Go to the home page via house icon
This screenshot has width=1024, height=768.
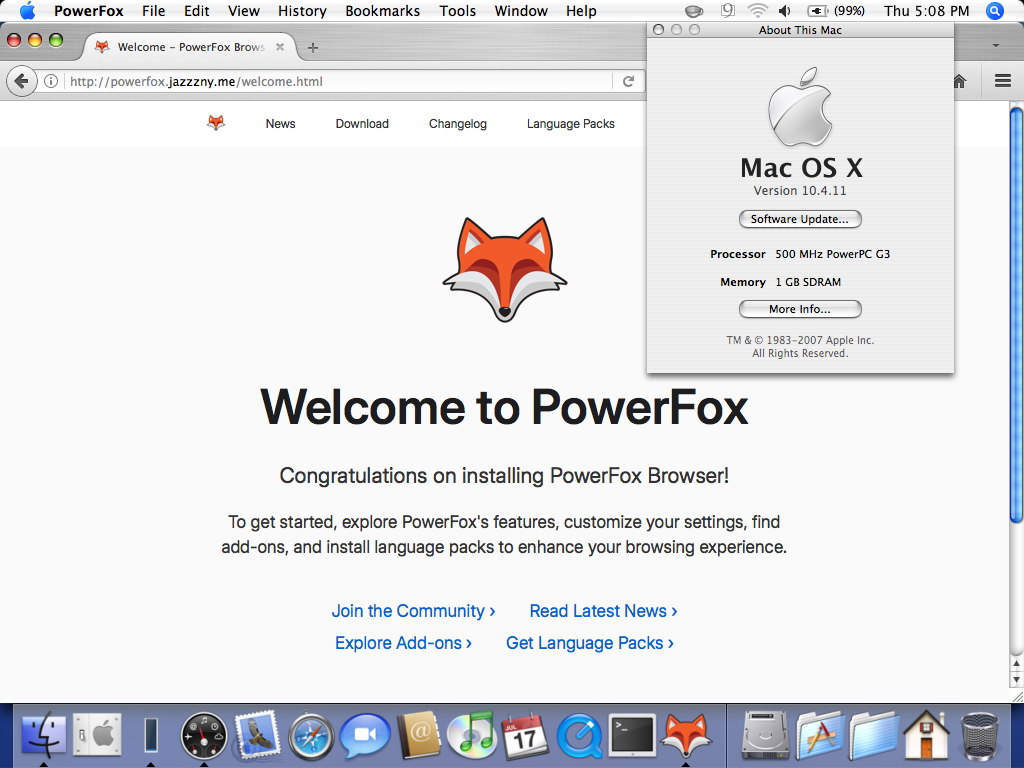(959, 81)
